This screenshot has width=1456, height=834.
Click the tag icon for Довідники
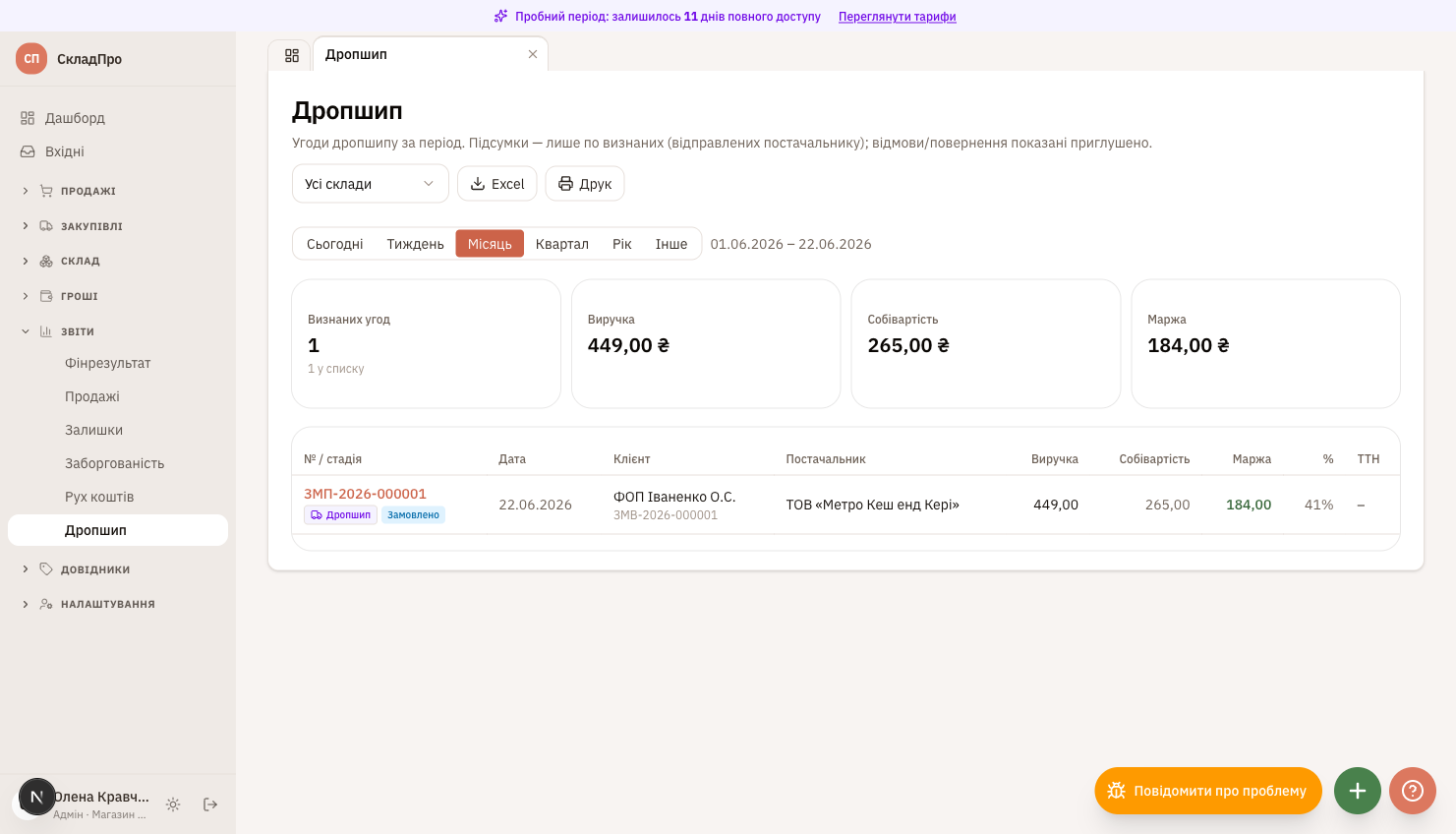coord(46,568)
